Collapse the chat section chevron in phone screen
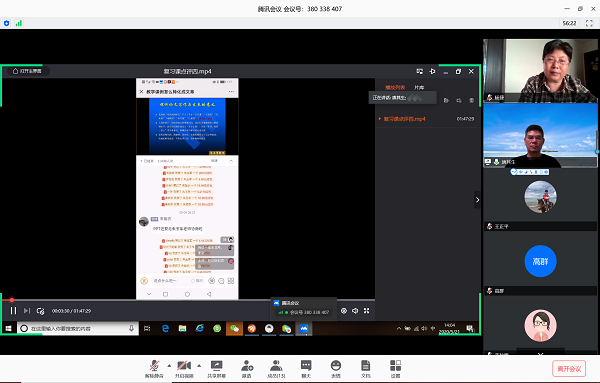Screen dimensions: 600x383 (x=231, y=161)
